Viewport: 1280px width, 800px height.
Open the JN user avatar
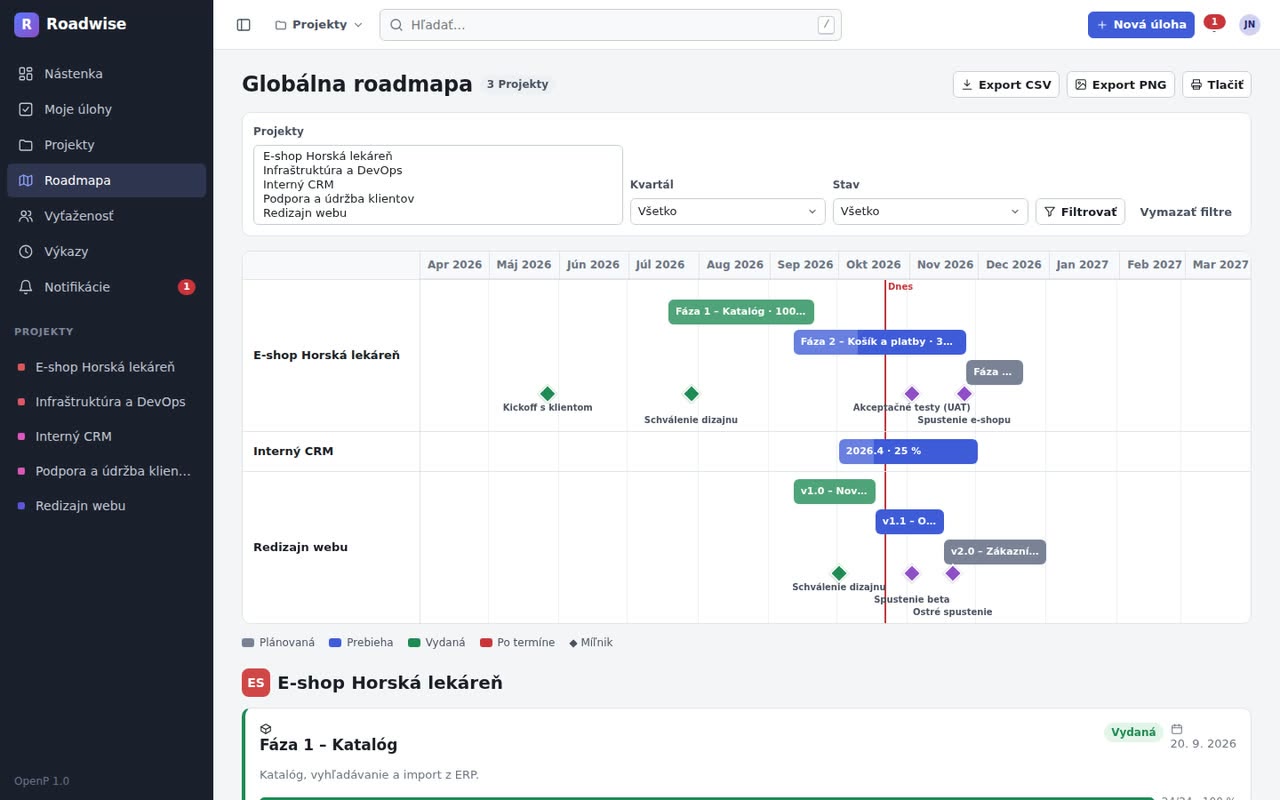[1249, 25]
